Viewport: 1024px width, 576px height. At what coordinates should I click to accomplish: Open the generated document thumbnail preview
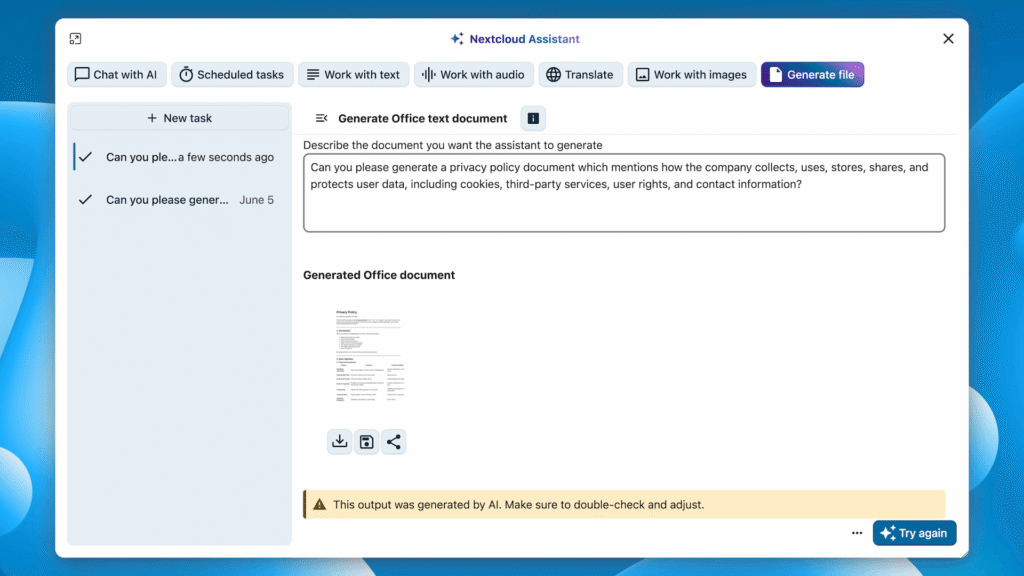coord(370,355)
